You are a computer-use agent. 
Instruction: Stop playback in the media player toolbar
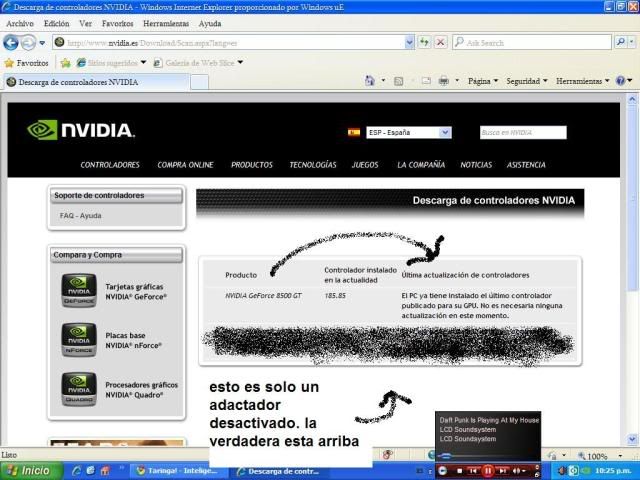tap(460, 471)
